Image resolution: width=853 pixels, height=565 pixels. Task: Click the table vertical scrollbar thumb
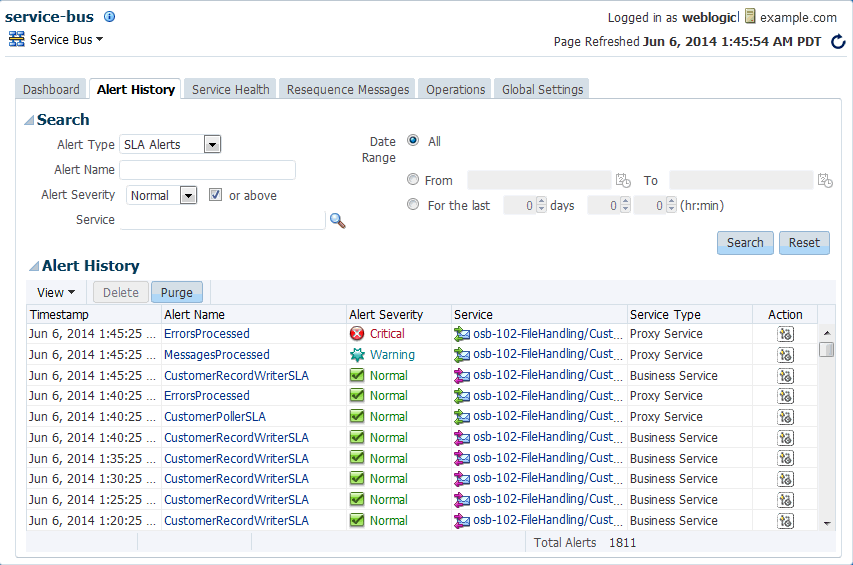coord(826,349)
